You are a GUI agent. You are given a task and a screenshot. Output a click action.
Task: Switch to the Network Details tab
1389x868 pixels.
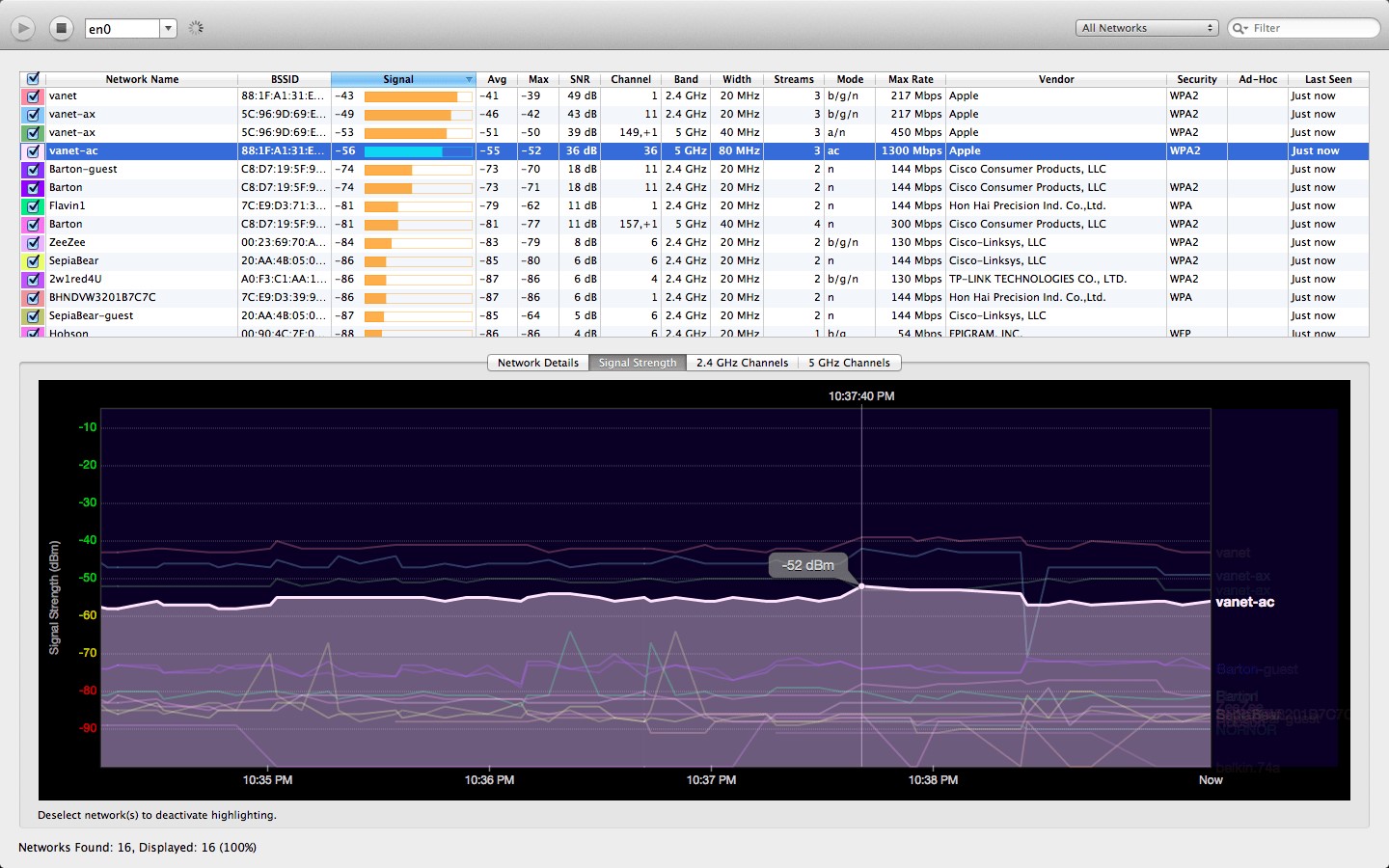pos(537,362)
